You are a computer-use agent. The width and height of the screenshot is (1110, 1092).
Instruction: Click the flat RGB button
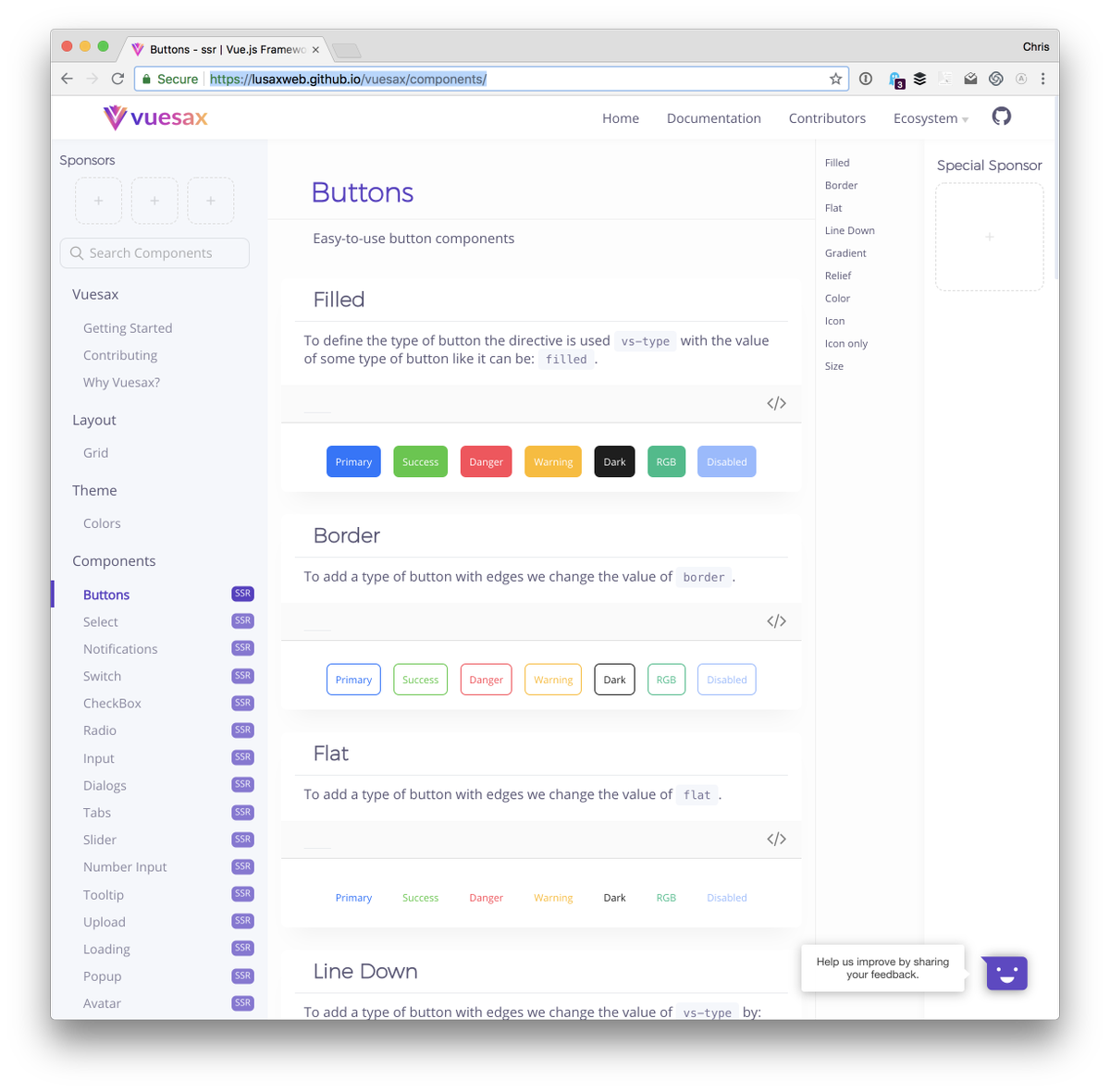tap(666, 898)
